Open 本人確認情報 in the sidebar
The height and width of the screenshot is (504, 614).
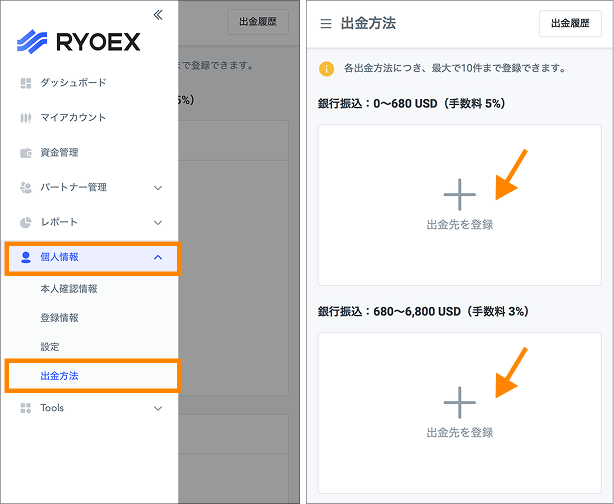[68, 289]
